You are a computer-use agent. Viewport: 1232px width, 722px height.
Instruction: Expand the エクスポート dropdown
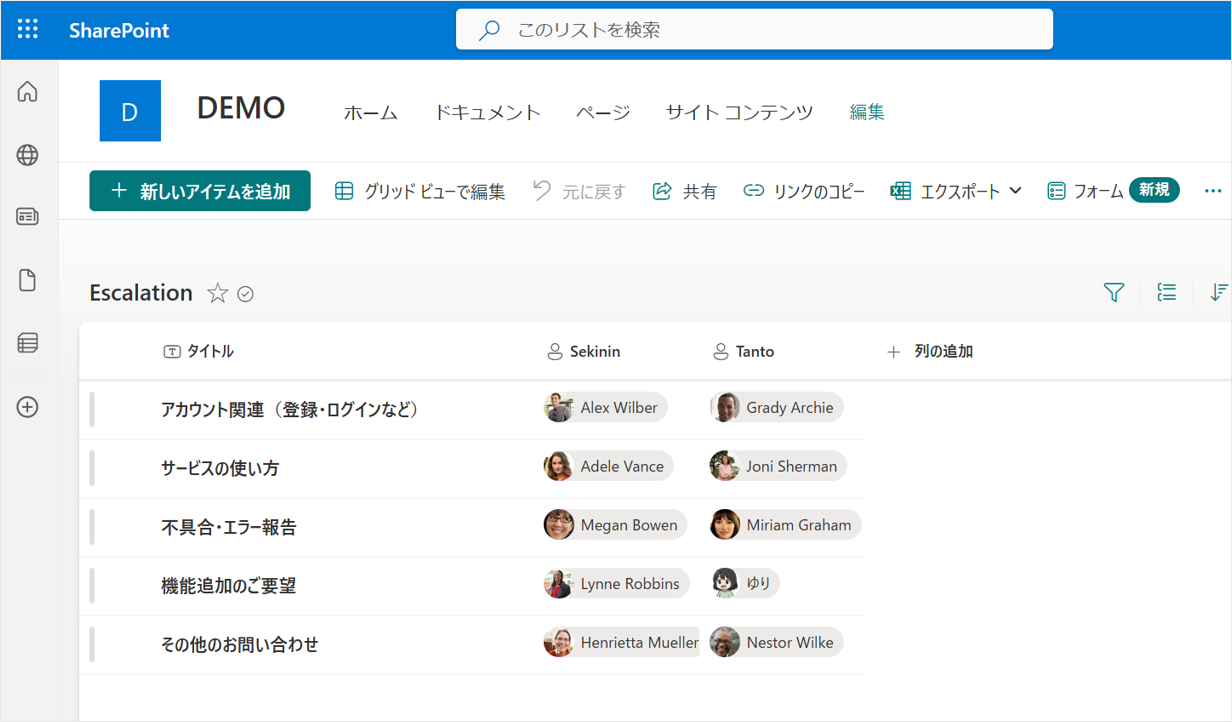pyautogui.click(x=1016, y=191)
